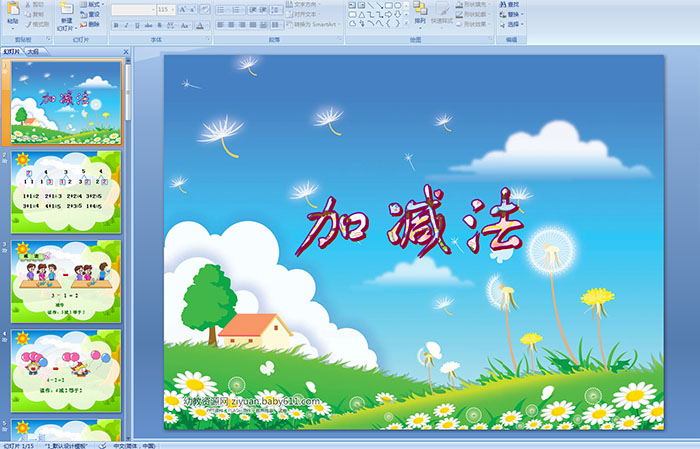700x449 pixels.
Task: Select slide 3 thumbnail in panel
Action: coord(66,280)
